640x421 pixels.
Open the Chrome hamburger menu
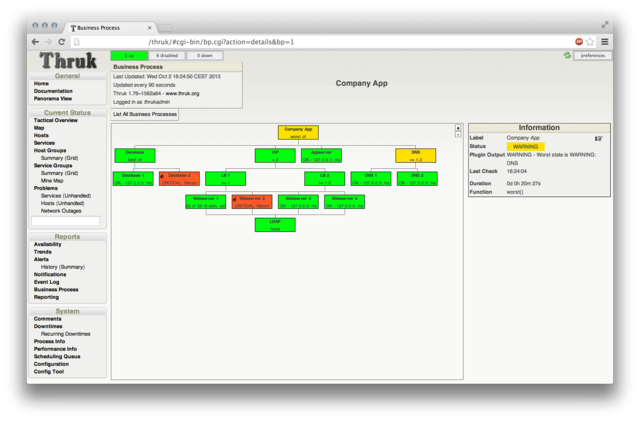pos(604,42)
